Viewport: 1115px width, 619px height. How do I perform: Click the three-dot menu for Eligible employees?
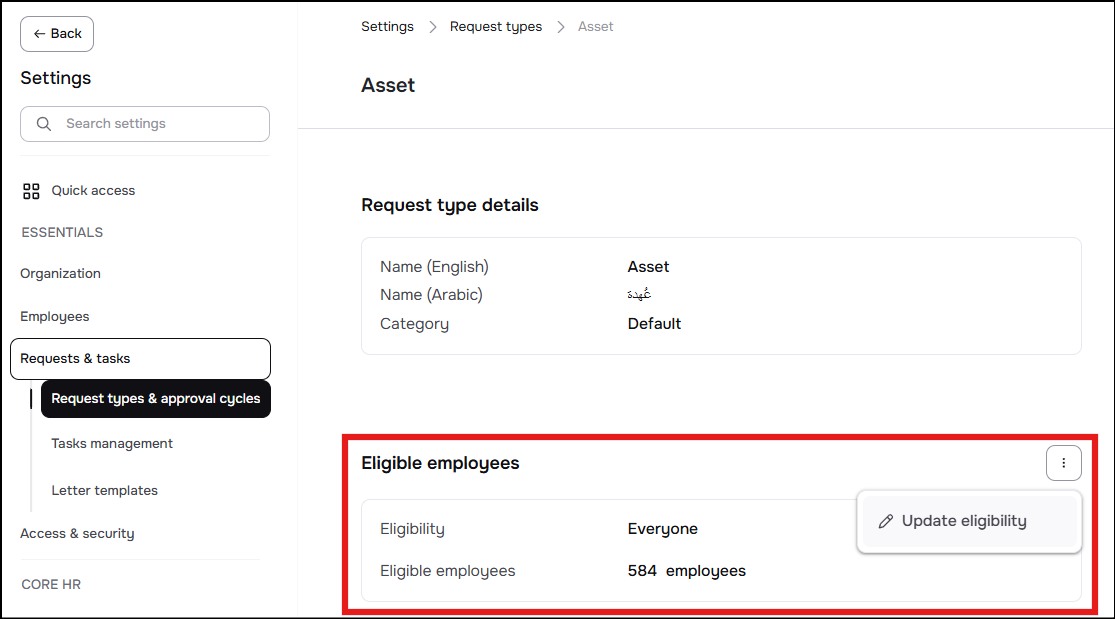(1063, 463)
